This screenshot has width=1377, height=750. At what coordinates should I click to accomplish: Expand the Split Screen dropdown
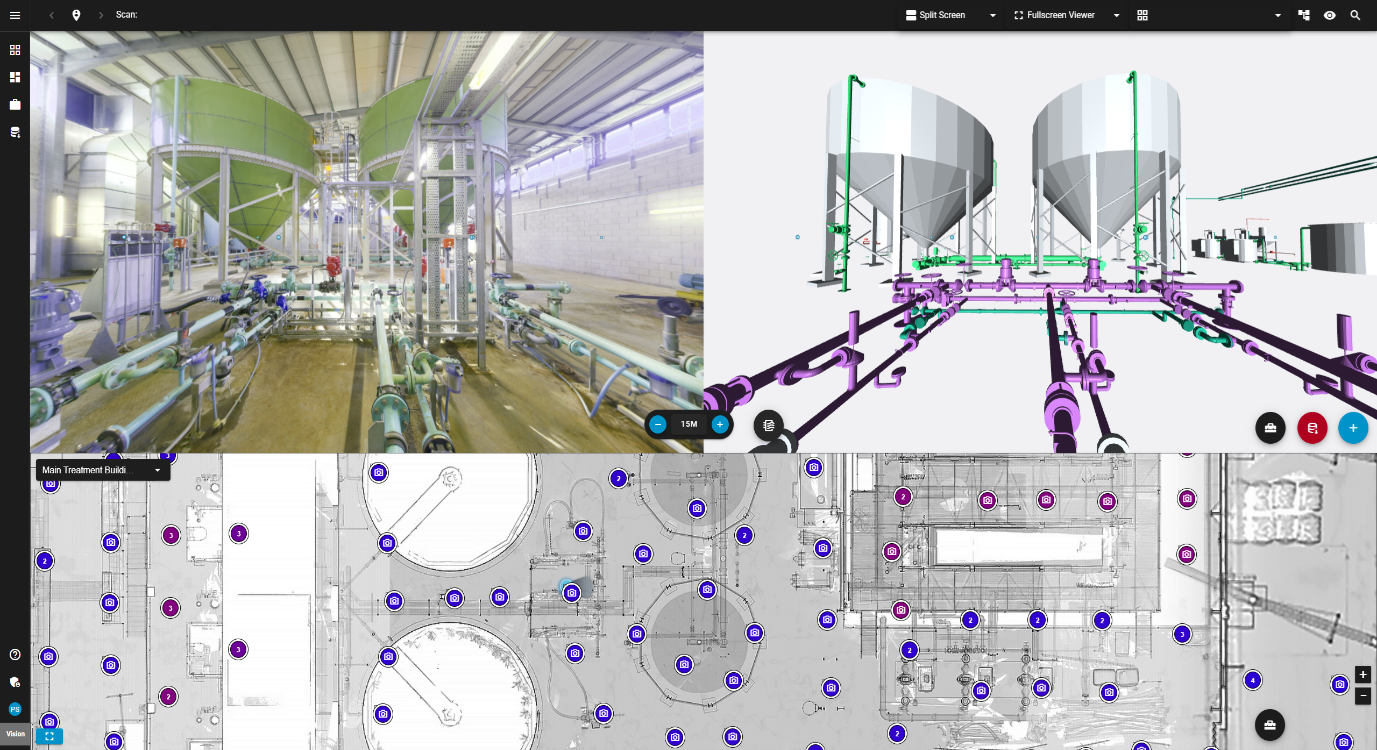[x=993, y=16]
